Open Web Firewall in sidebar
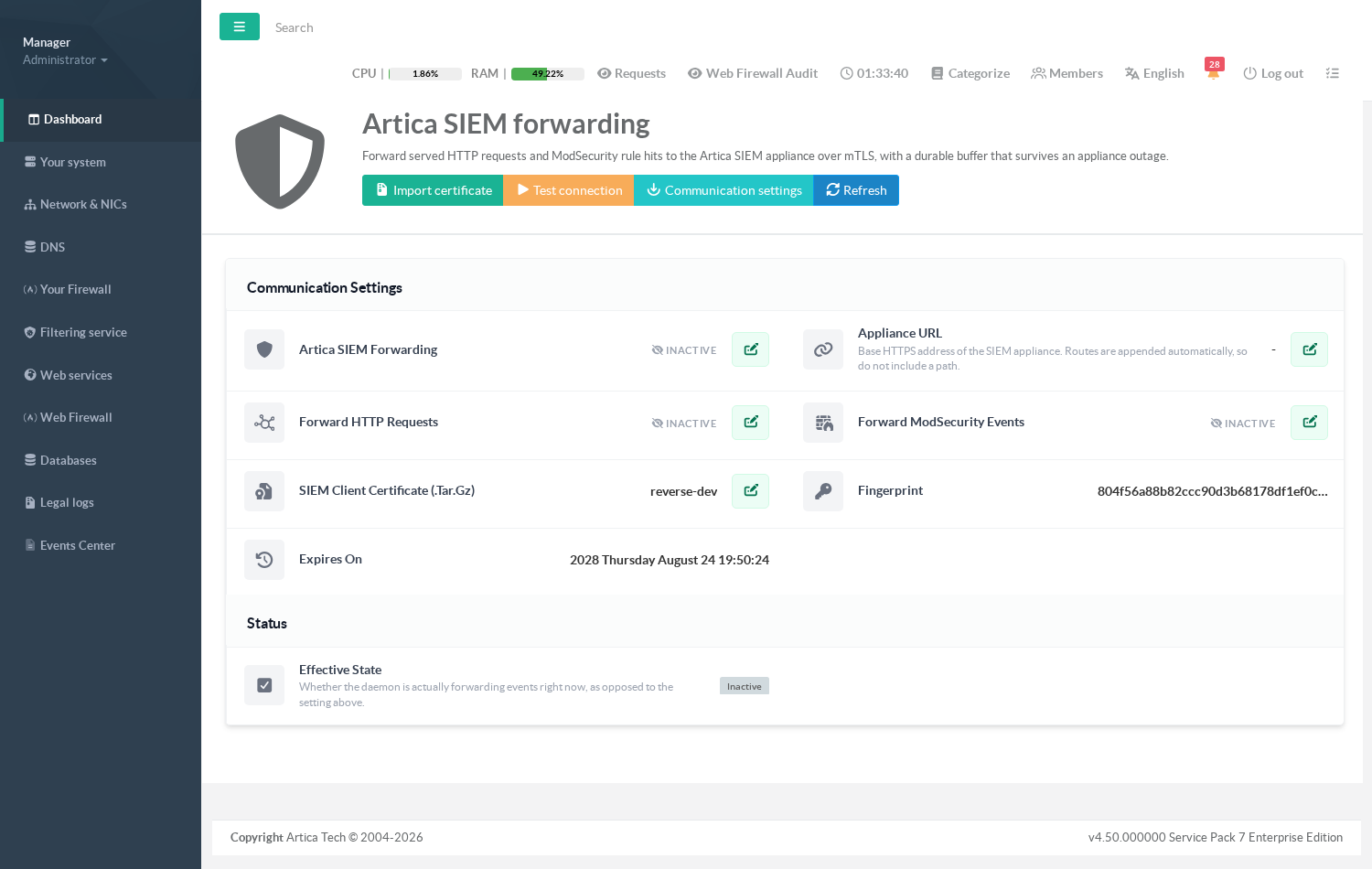The height and width of the screenshot is (869, 1372). pos(101,417)
